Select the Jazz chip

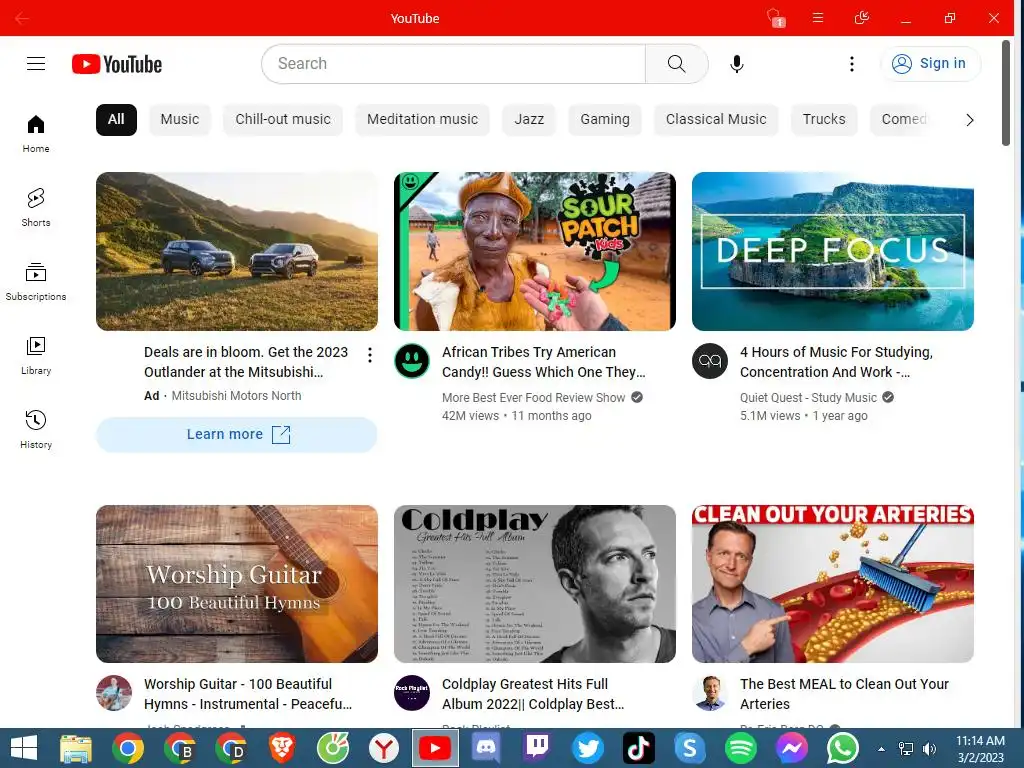tap(529, 120)
